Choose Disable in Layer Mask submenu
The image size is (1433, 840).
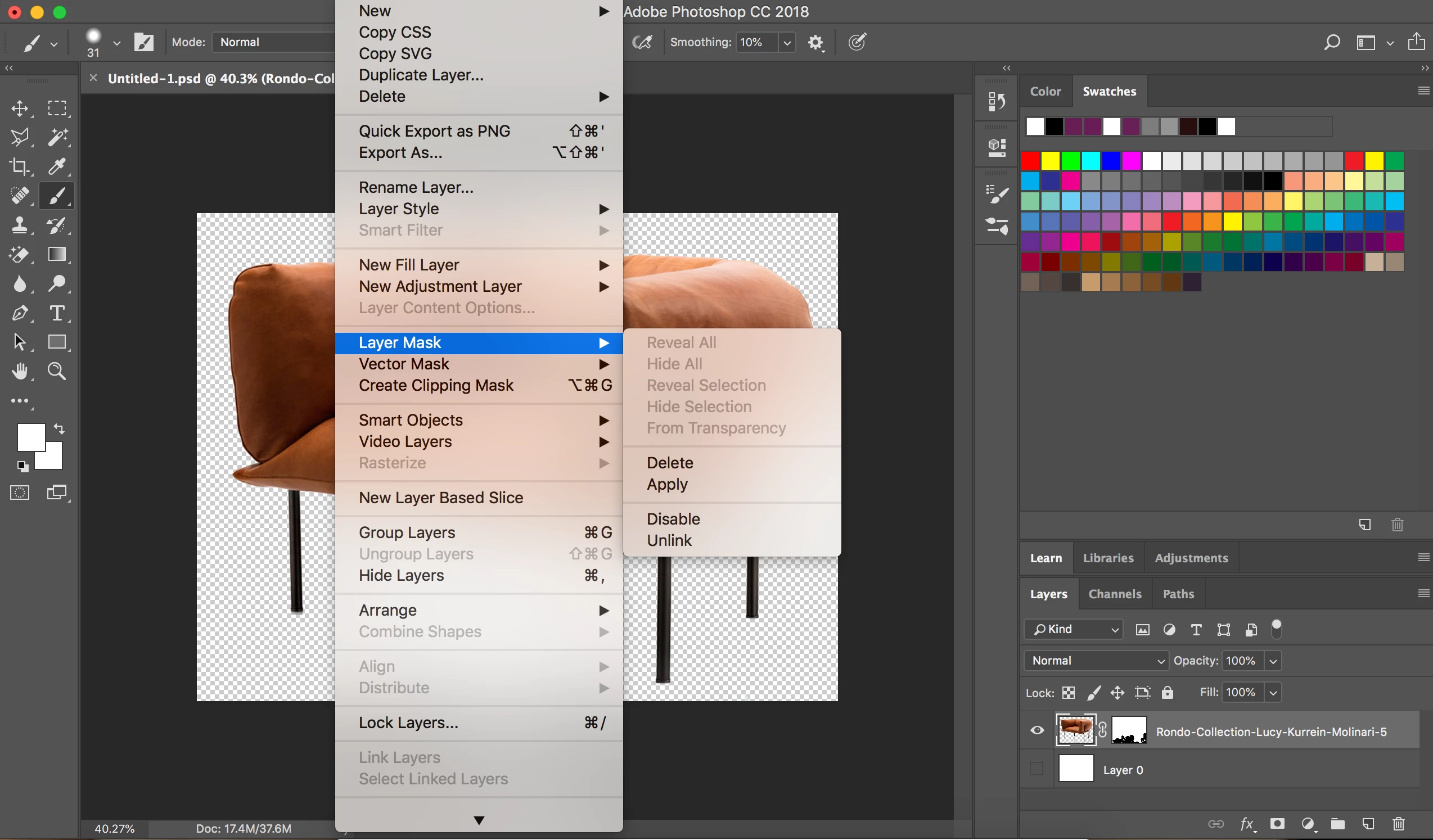point(673,518)
